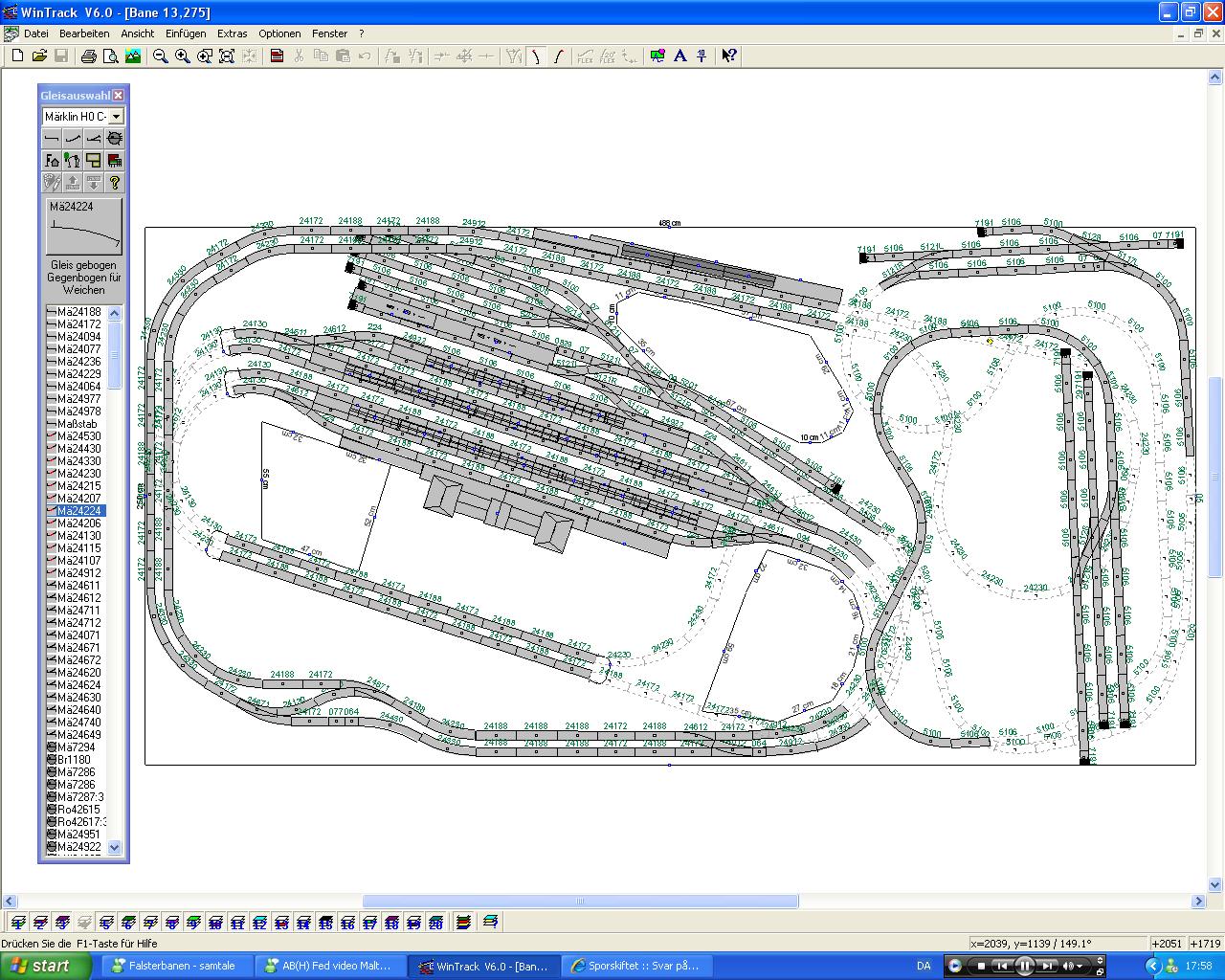The image size is (1225, 980).
Task: Select Mä7294 in the track list
Action: click(x=77, y=747)
